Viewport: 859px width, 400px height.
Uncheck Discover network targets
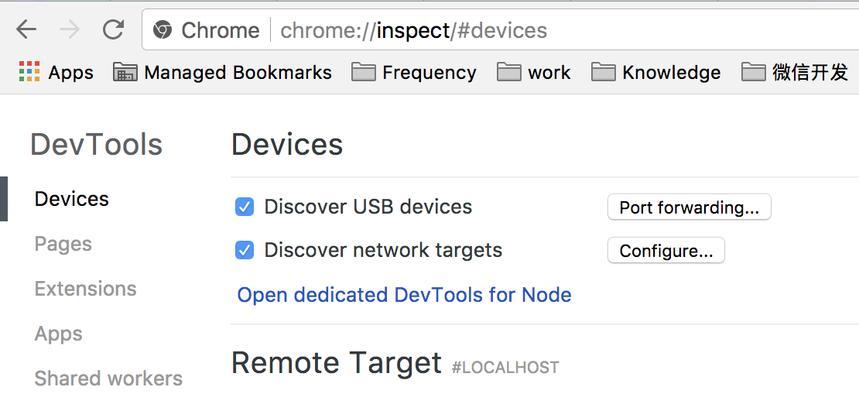tap(244, 250)
